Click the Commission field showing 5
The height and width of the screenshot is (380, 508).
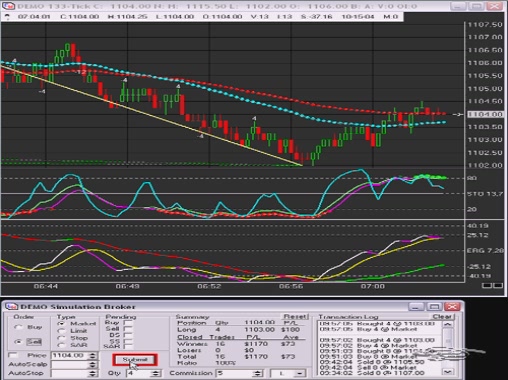234,373
